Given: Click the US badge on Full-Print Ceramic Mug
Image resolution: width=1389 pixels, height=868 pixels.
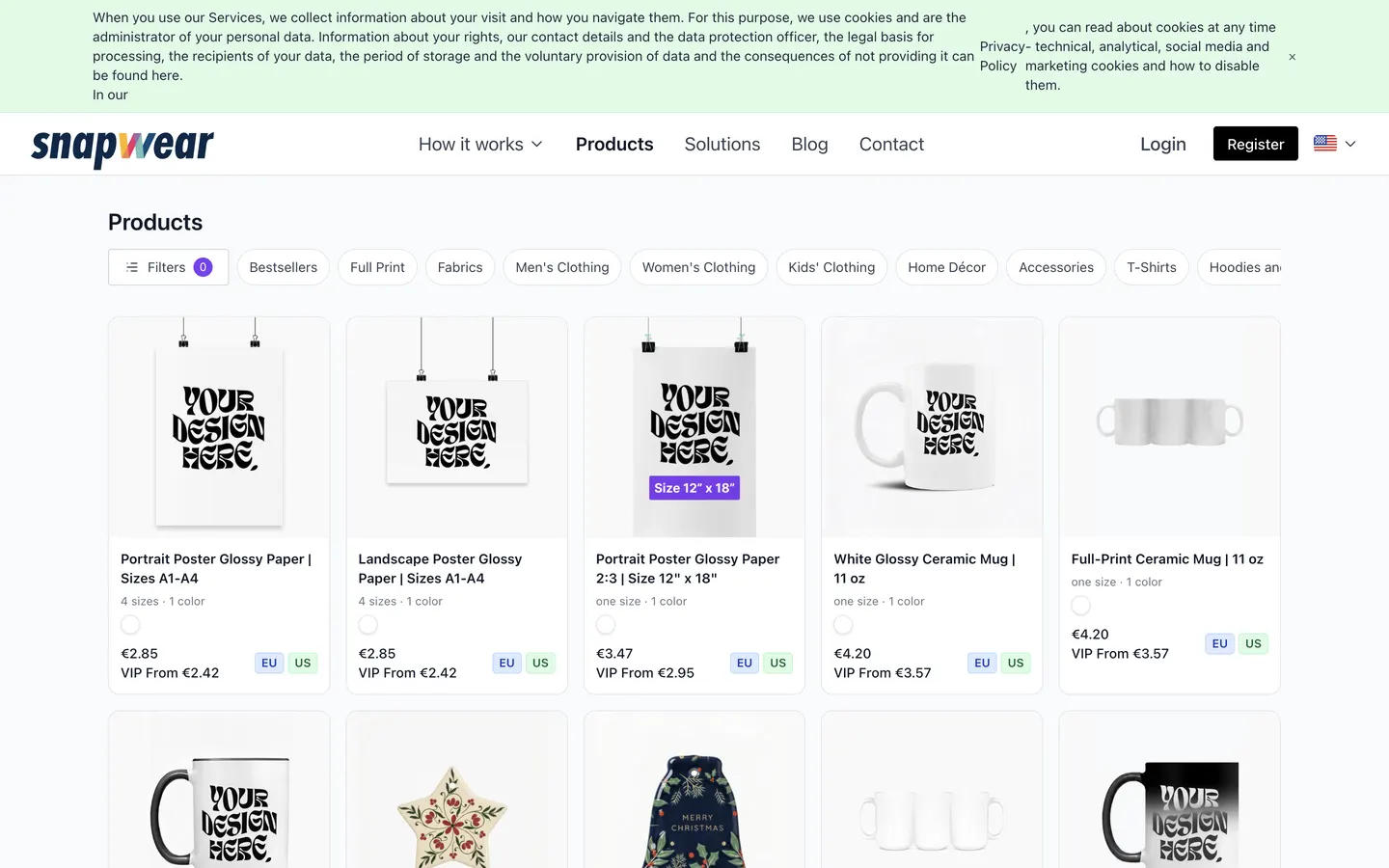Looking at the screenshot, I should 1253,643.
